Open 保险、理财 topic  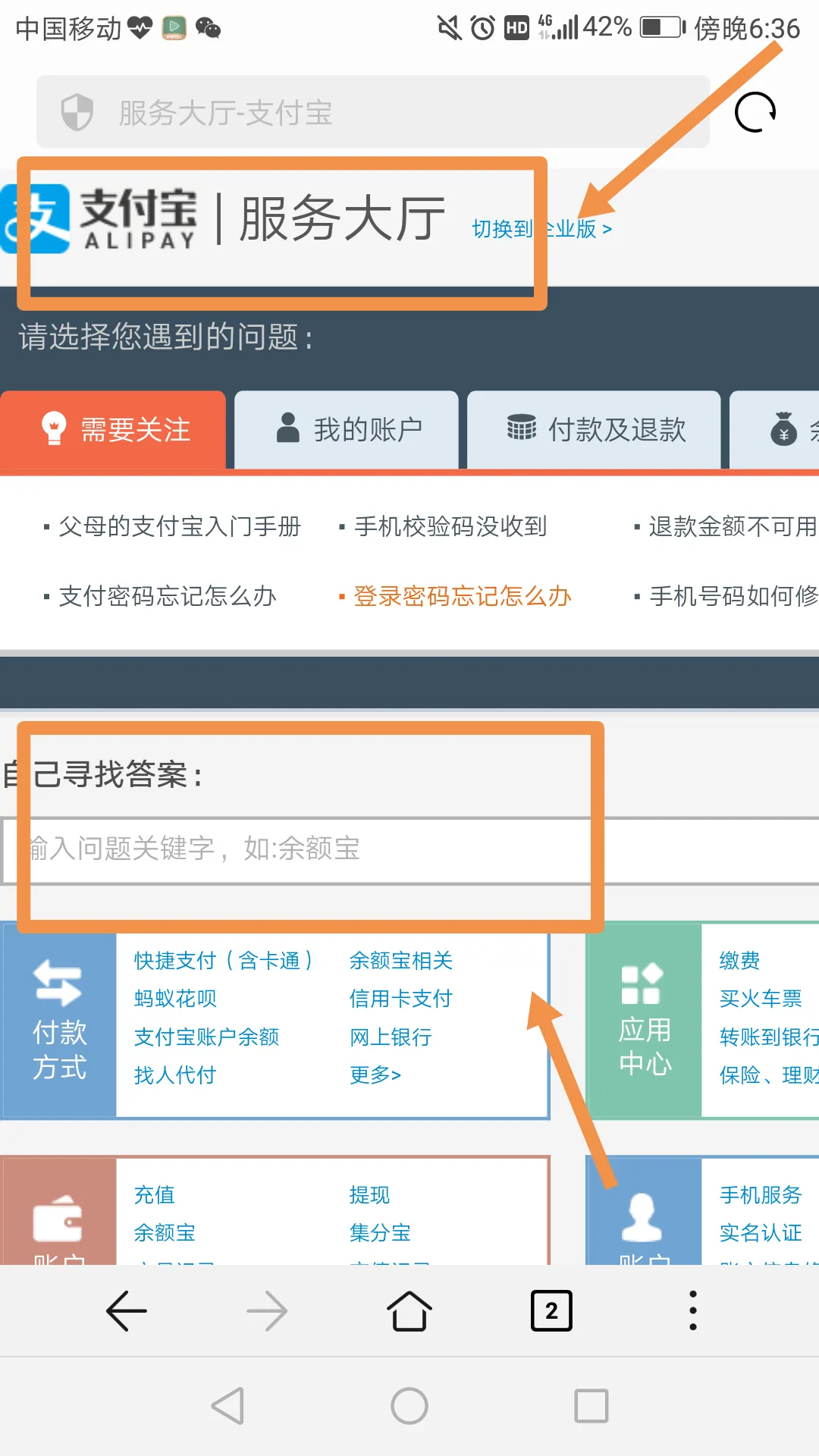769,1075
